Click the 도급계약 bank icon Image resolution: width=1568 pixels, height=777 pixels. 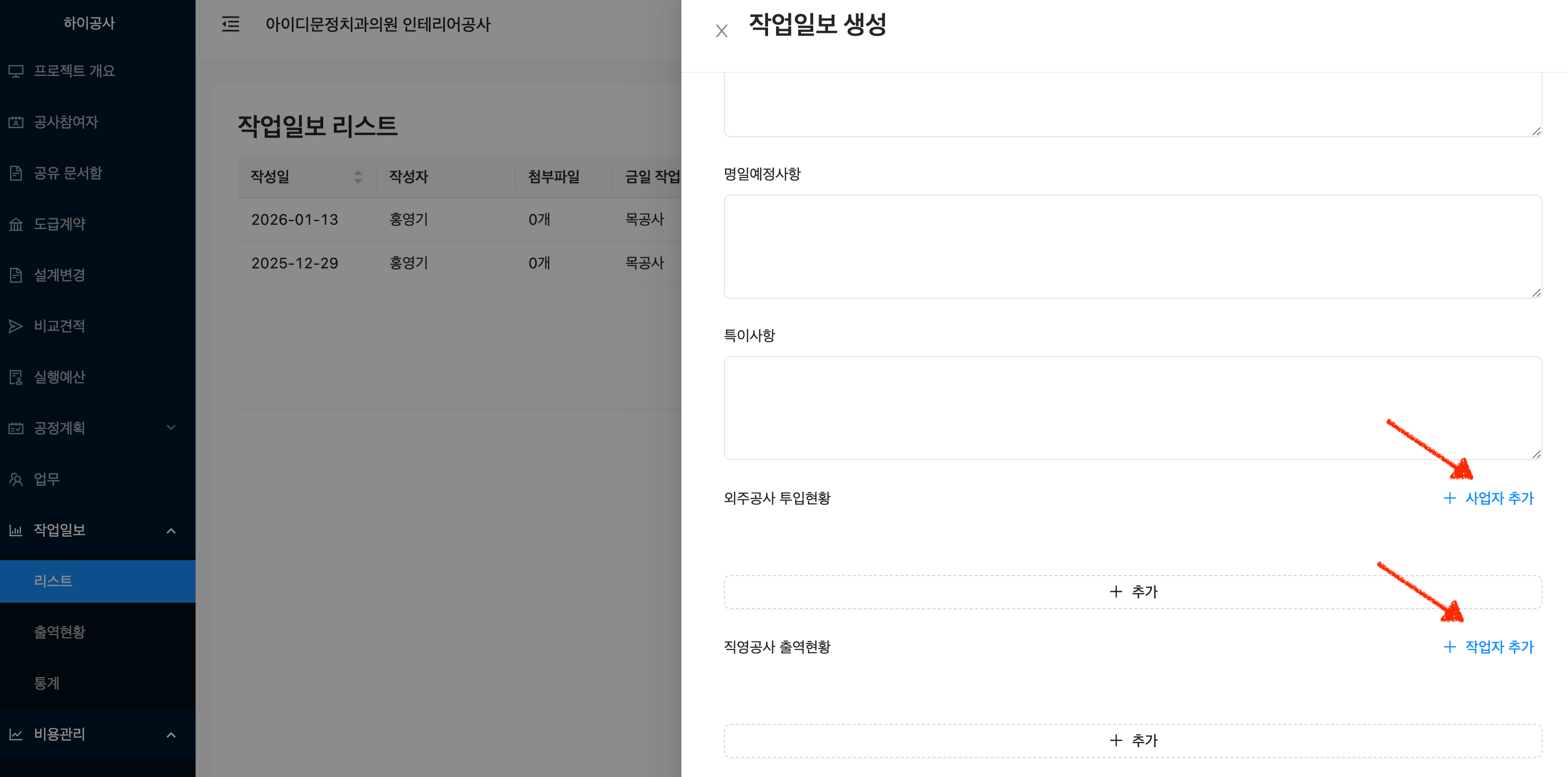(x=16, y=224)
